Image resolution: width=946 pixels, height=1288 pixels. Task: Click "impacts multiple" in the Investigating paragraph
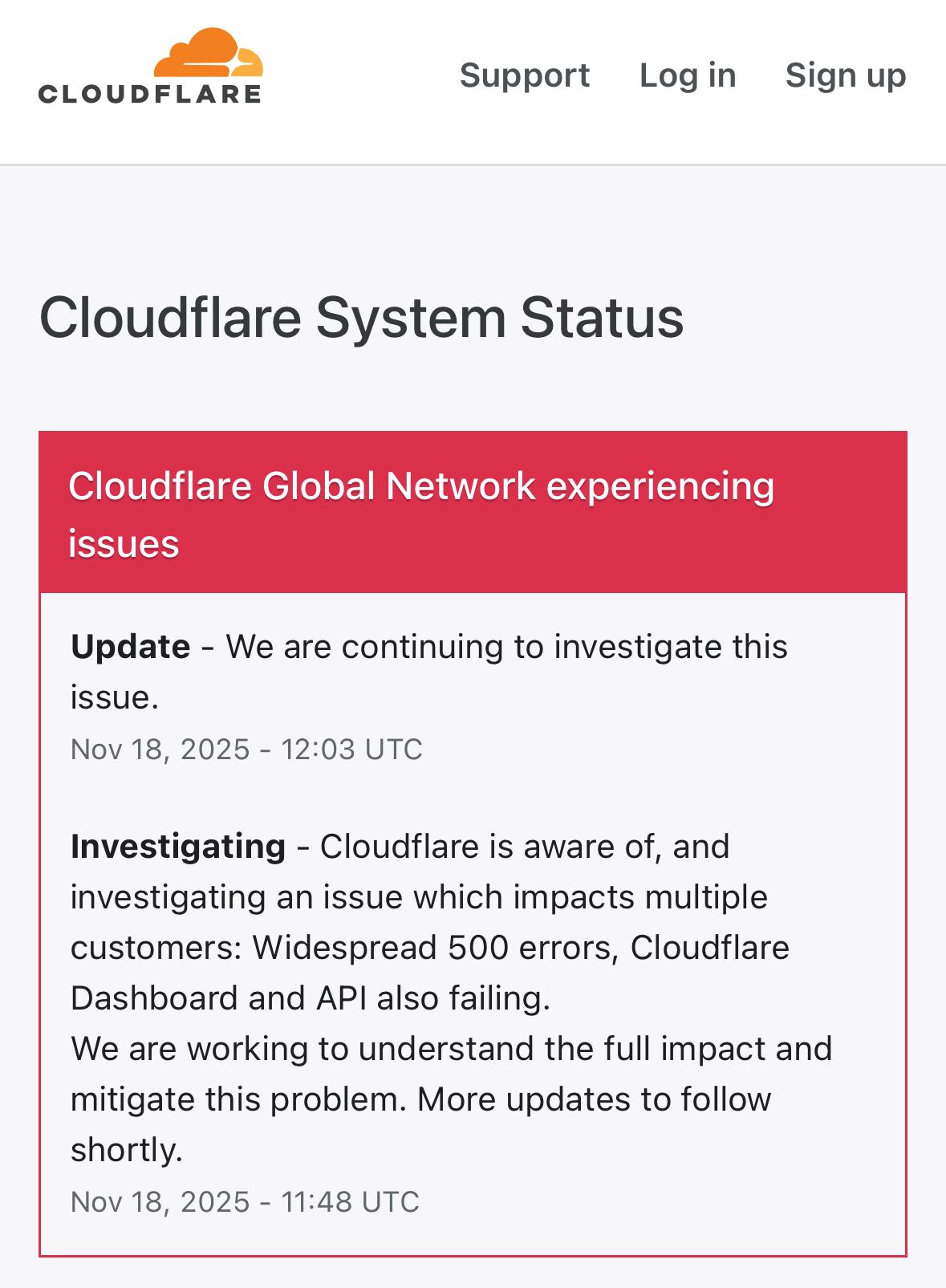click(x=639, y=897)
